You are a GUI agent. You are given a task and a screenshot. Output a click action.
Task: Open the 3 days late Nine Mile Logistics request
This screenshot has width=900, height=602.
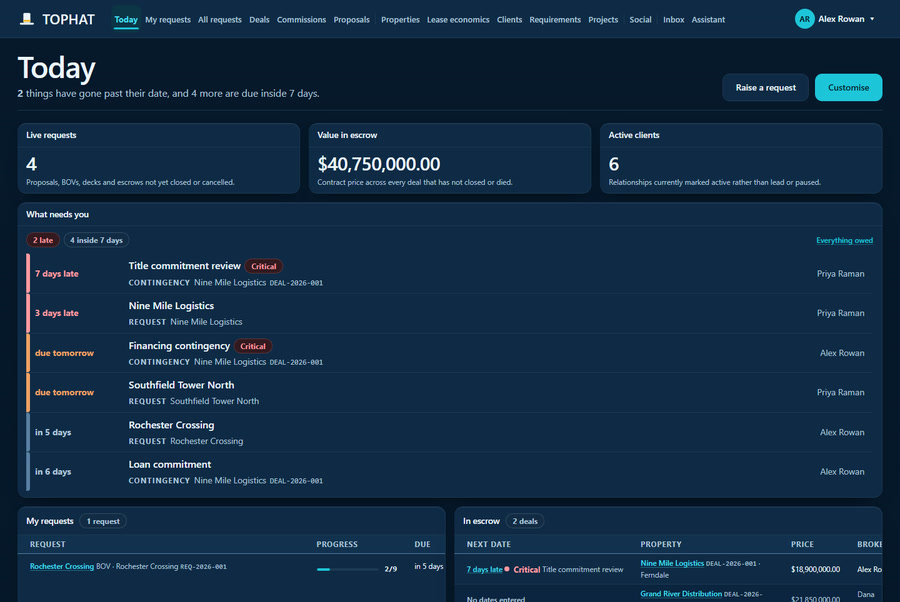451,313
